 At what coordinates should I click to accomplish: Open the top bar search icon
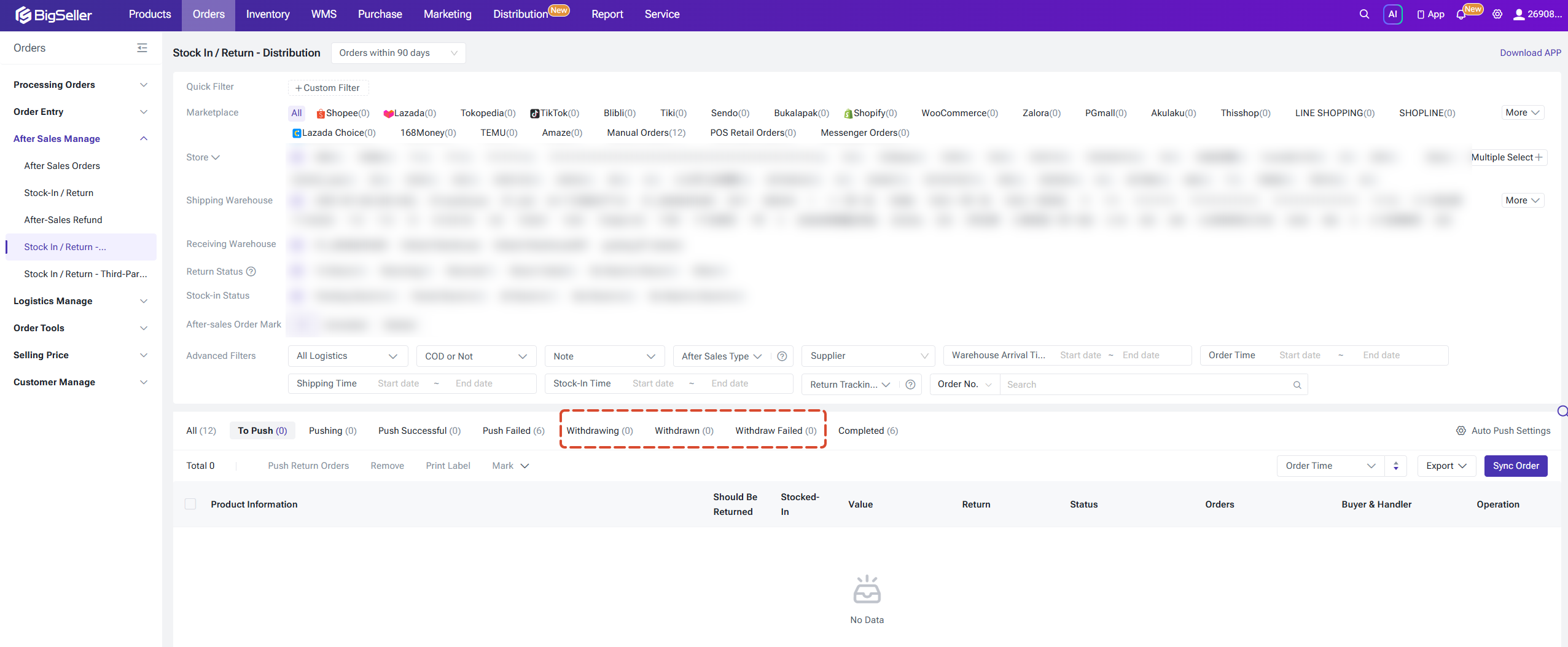pyautogui.click(x=1364, y=14)
